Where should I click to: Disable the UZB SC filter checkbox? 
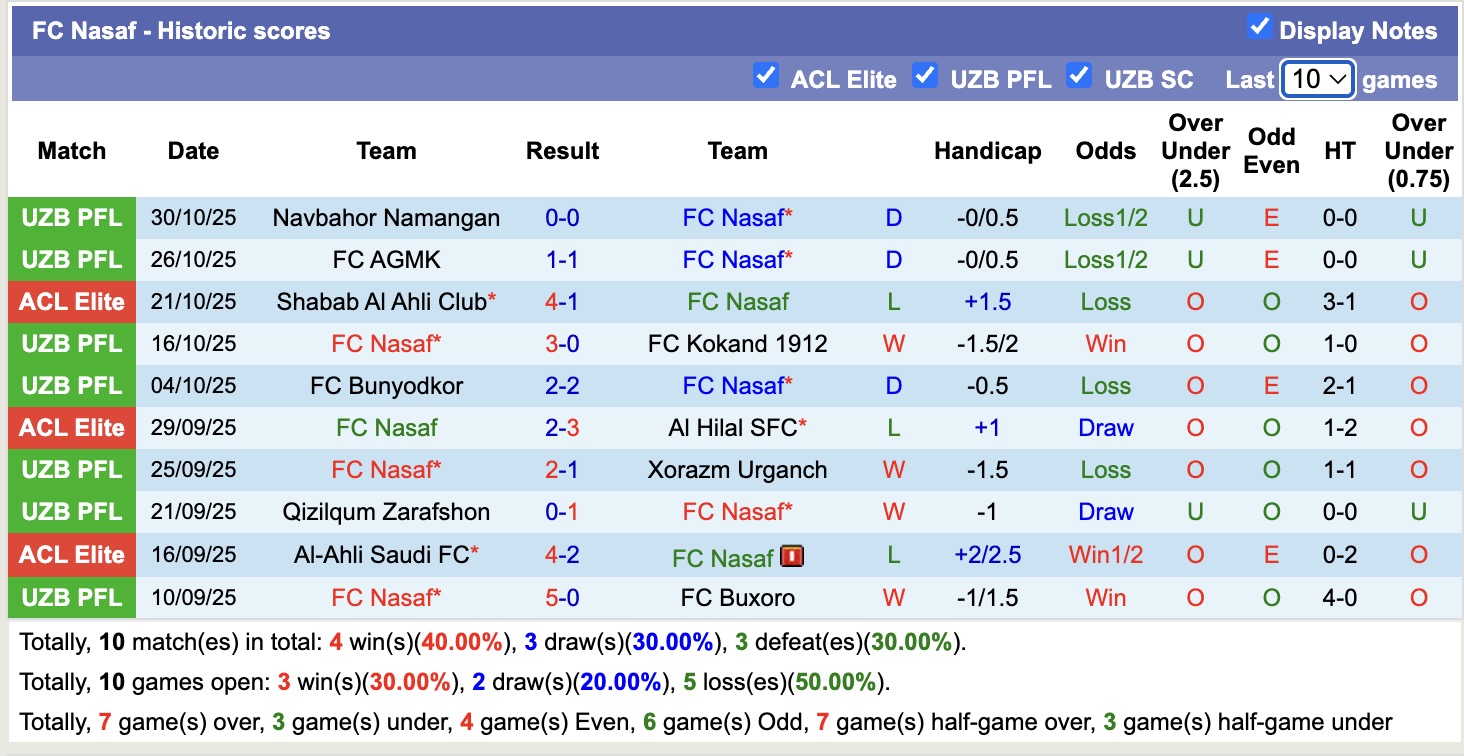coord(1078,76)
